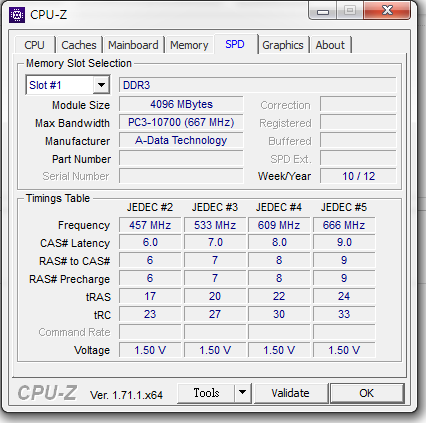Go to the Mainboard tab

(133, 45)
